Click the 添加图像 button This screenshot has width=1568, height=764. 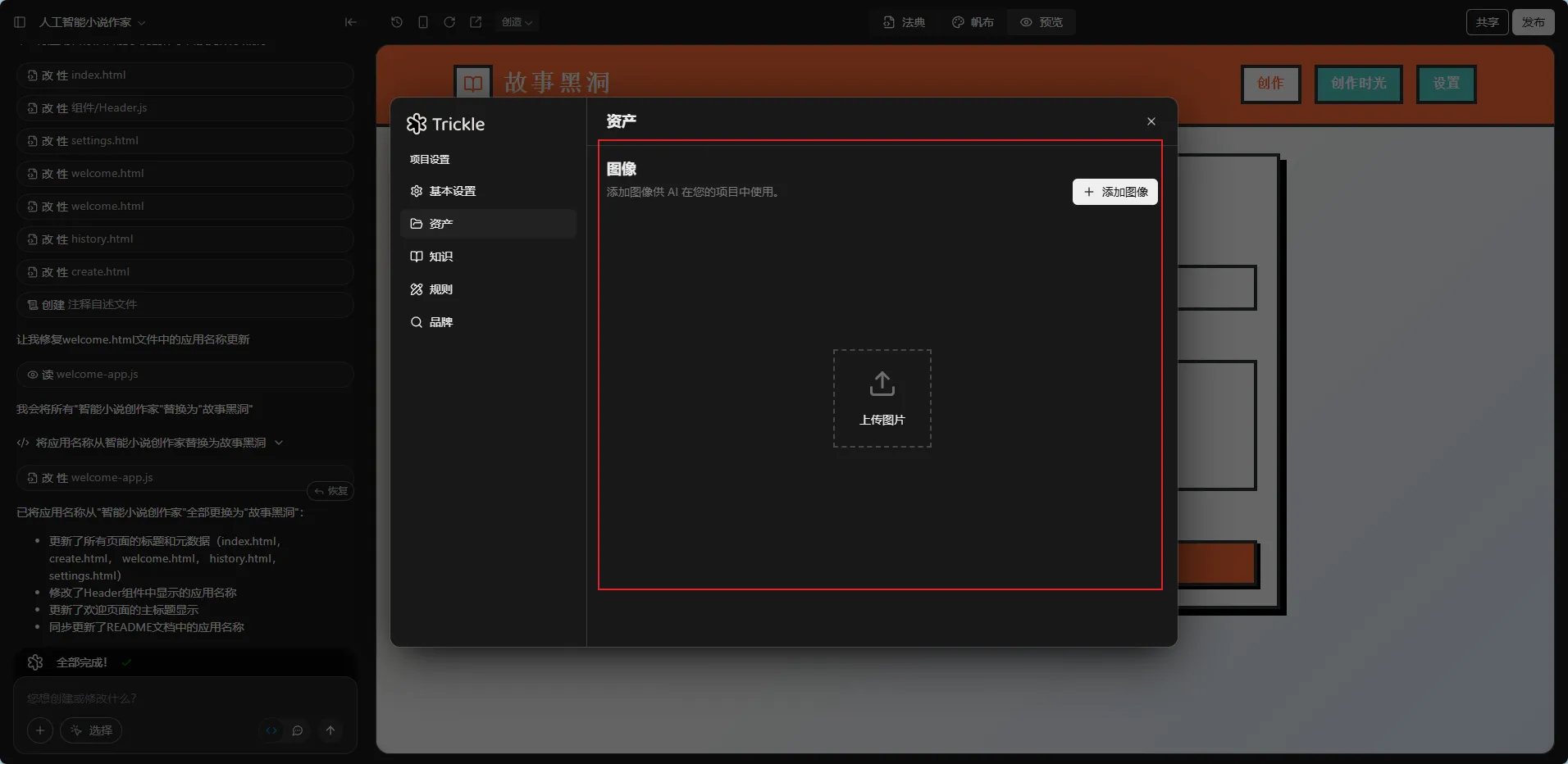click(x=1114, y=192)
